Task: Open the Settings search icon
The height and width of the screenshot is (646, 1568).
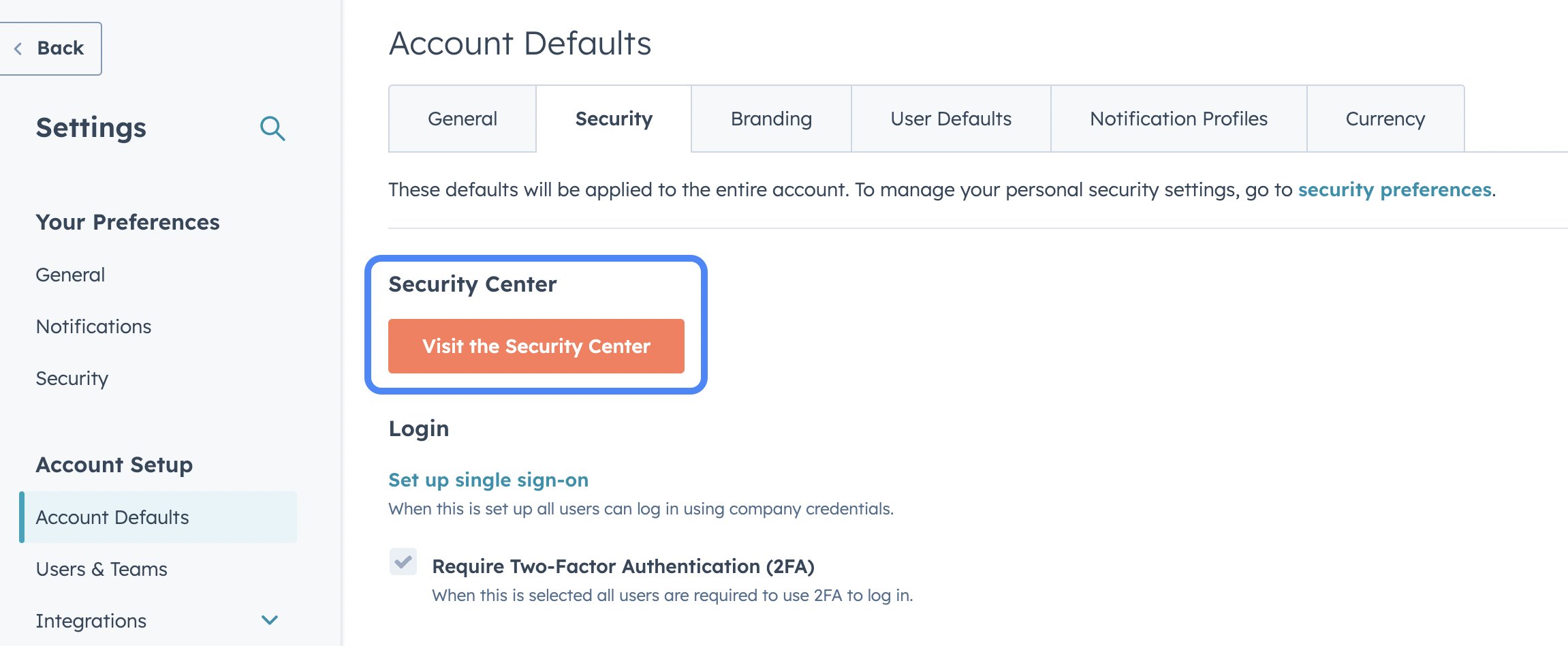Action: click(273, 128)
